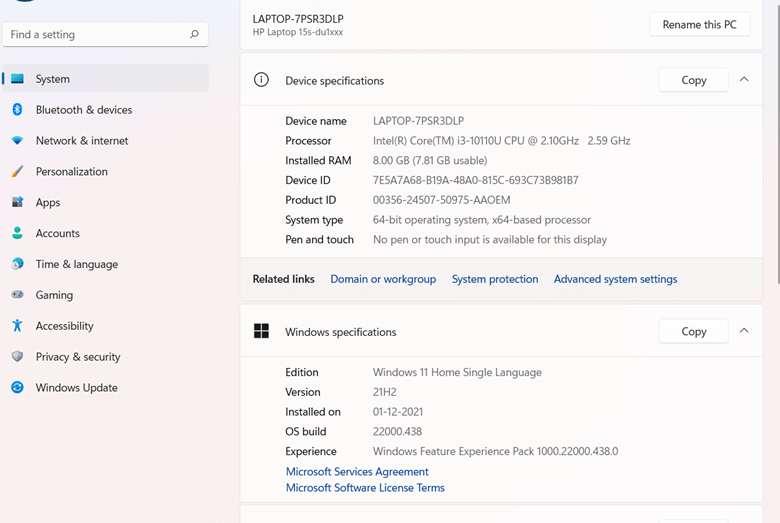The image size is (780, 523).
Task: Click the Time & language globe icon
Action: [x=18, y=264]
